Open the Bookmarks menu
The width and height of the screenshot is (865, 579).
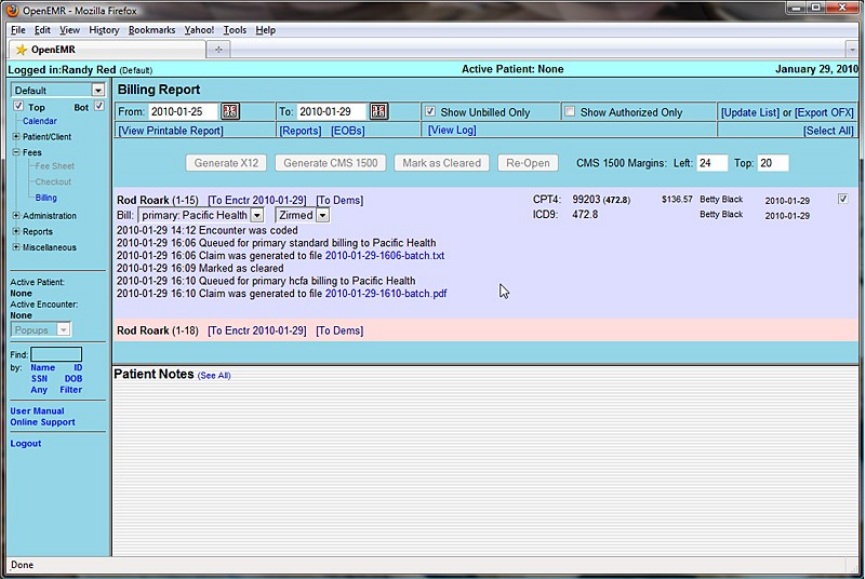click(152, 30)
